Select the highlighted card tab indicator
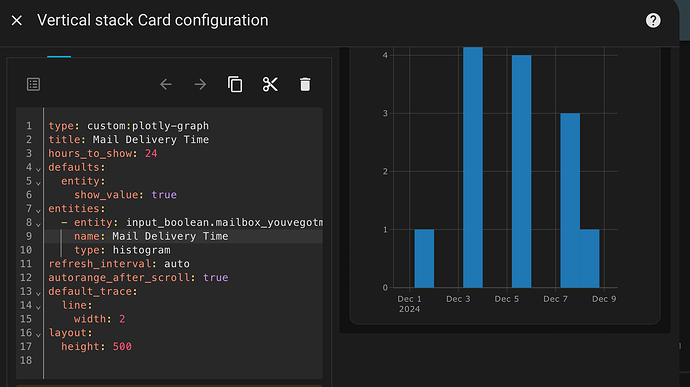The height and width of the screenshot is (387, 690). (59, 56)
